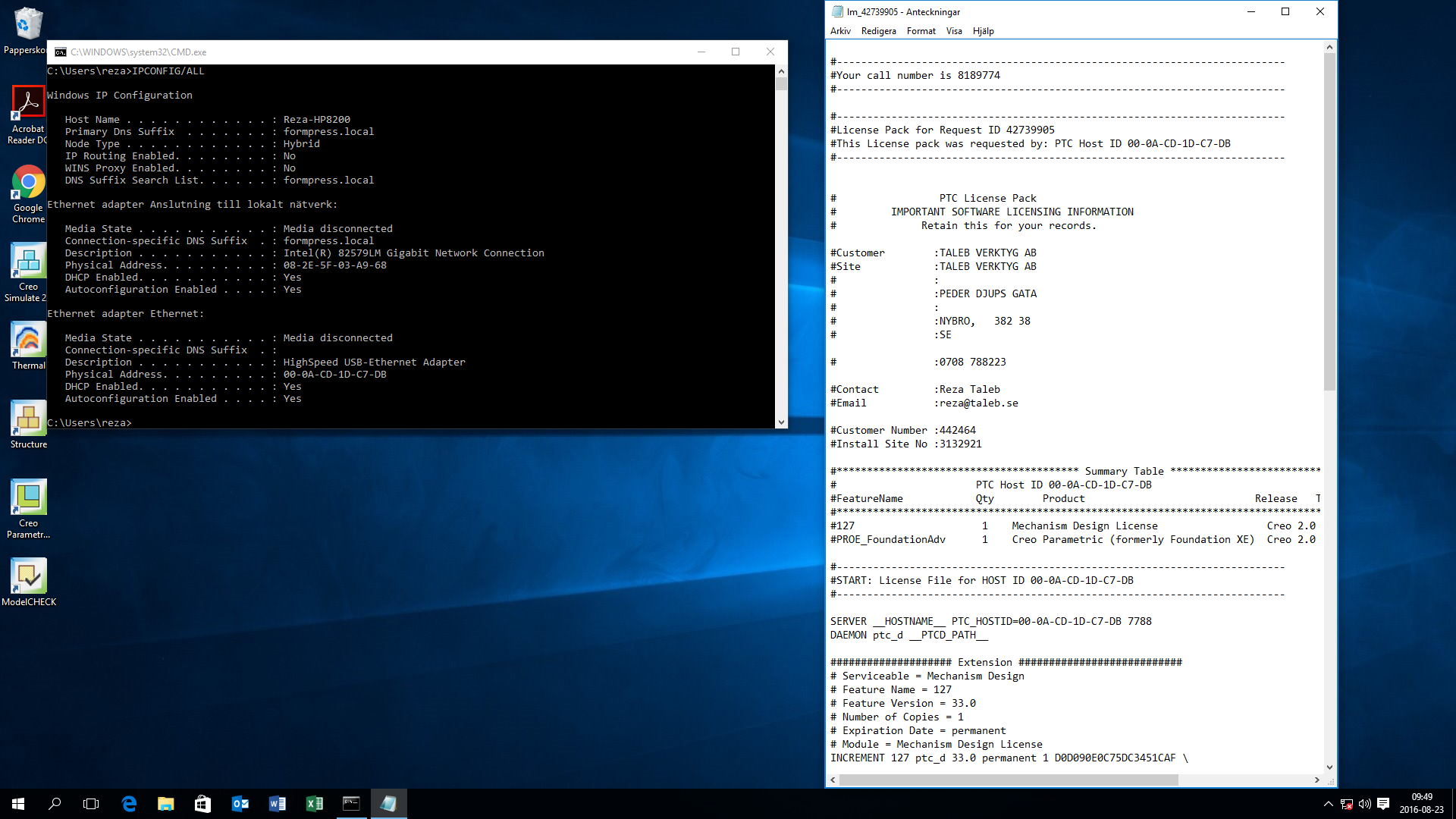The width and height of the screenshot is (1456, 819).
Task: Launch Microsoft Edge from taskbar
Action: pos(129,804)
